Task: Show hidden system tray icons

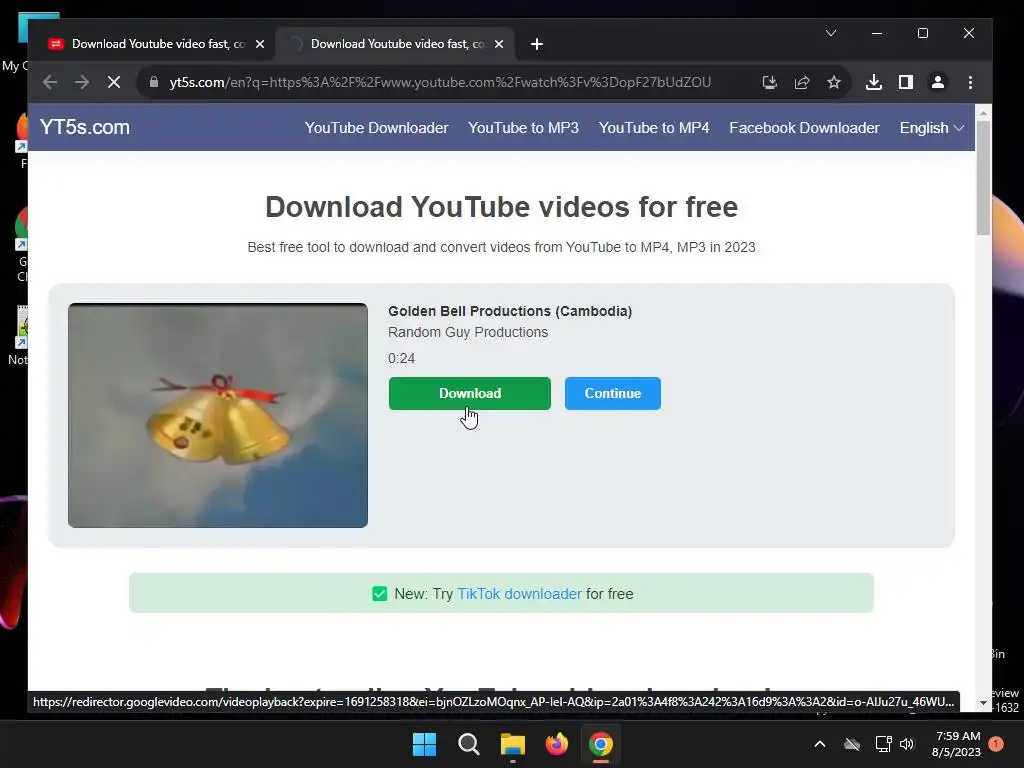Action: [x=820, y=744]
